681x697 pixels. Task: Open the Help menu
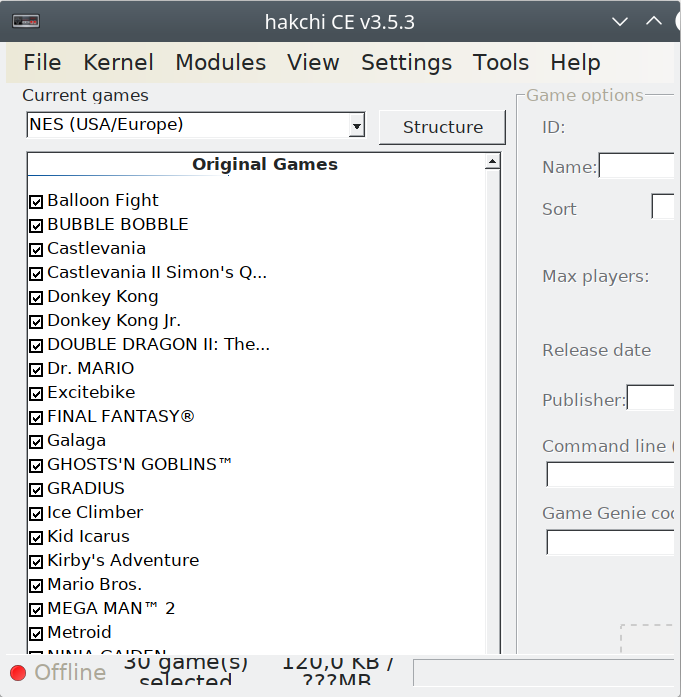tap(575, 62)
